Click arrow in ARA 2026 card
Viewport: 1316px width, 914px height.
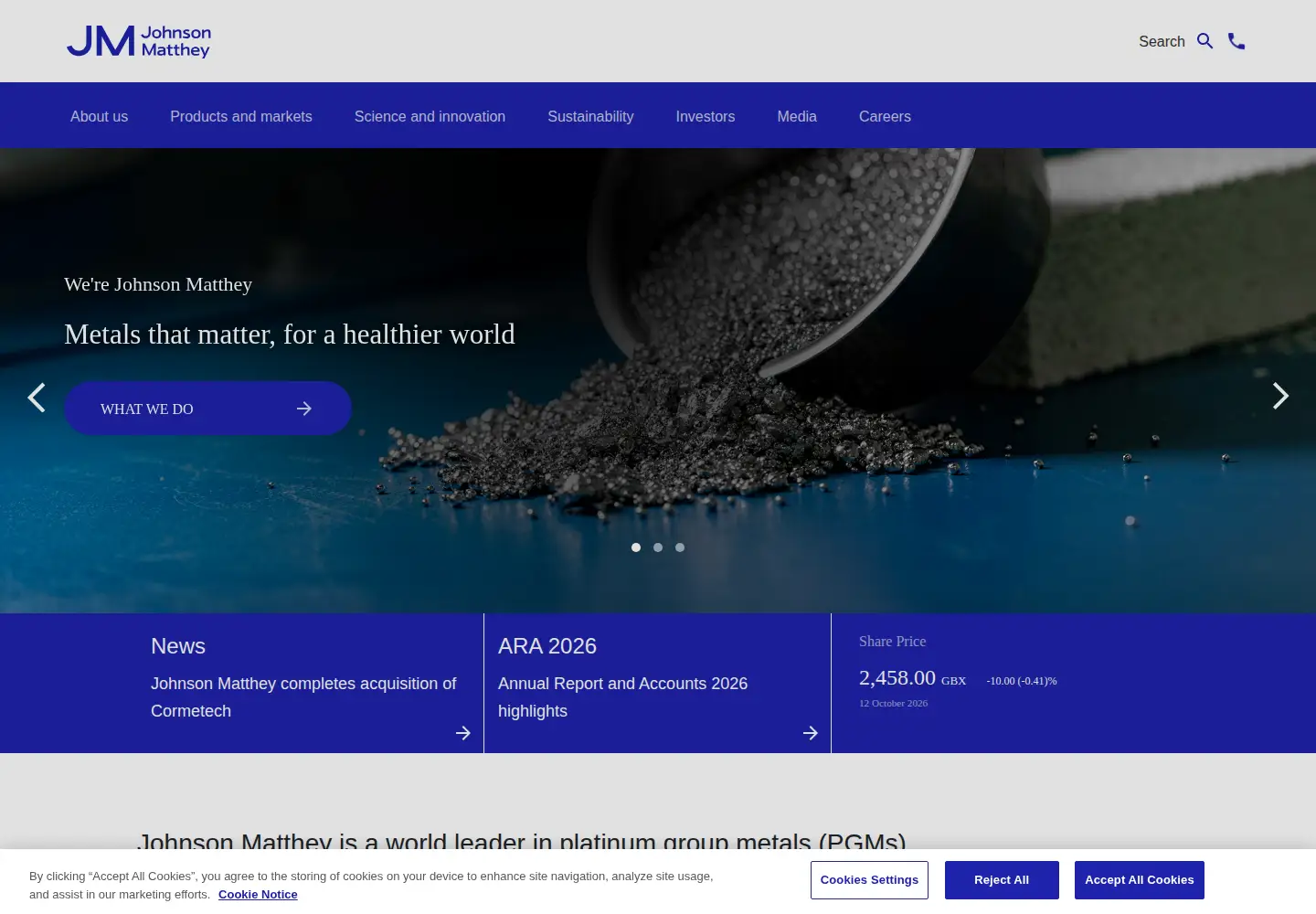[x=811, y=733]
